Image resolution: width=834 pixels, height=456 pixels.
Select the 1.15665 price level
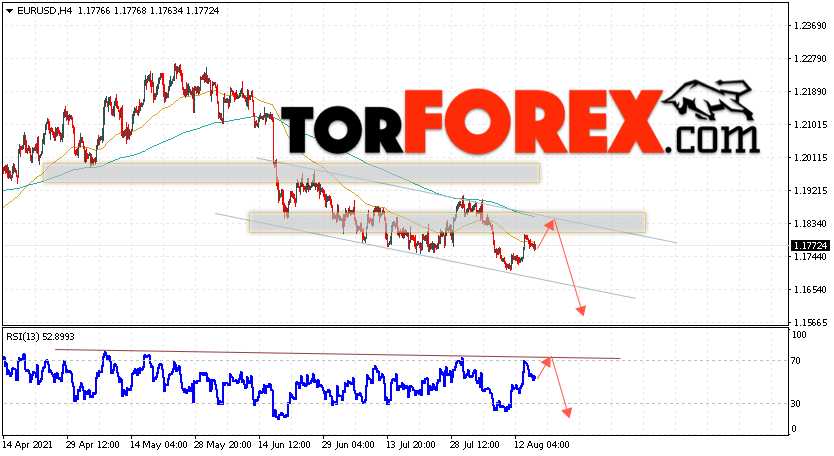(810, 322)
